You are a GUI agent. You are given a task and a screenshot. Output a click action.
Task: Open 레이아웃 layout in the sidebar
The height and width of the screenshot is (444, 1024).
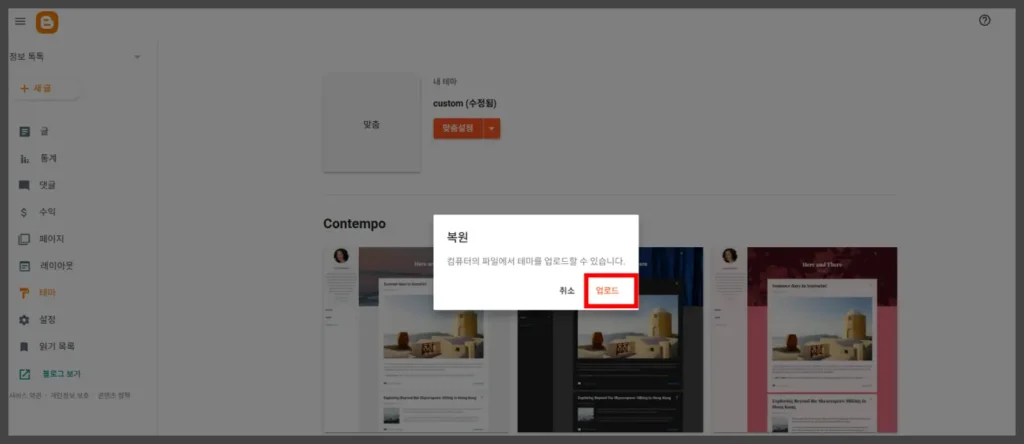tap(56, 266)
